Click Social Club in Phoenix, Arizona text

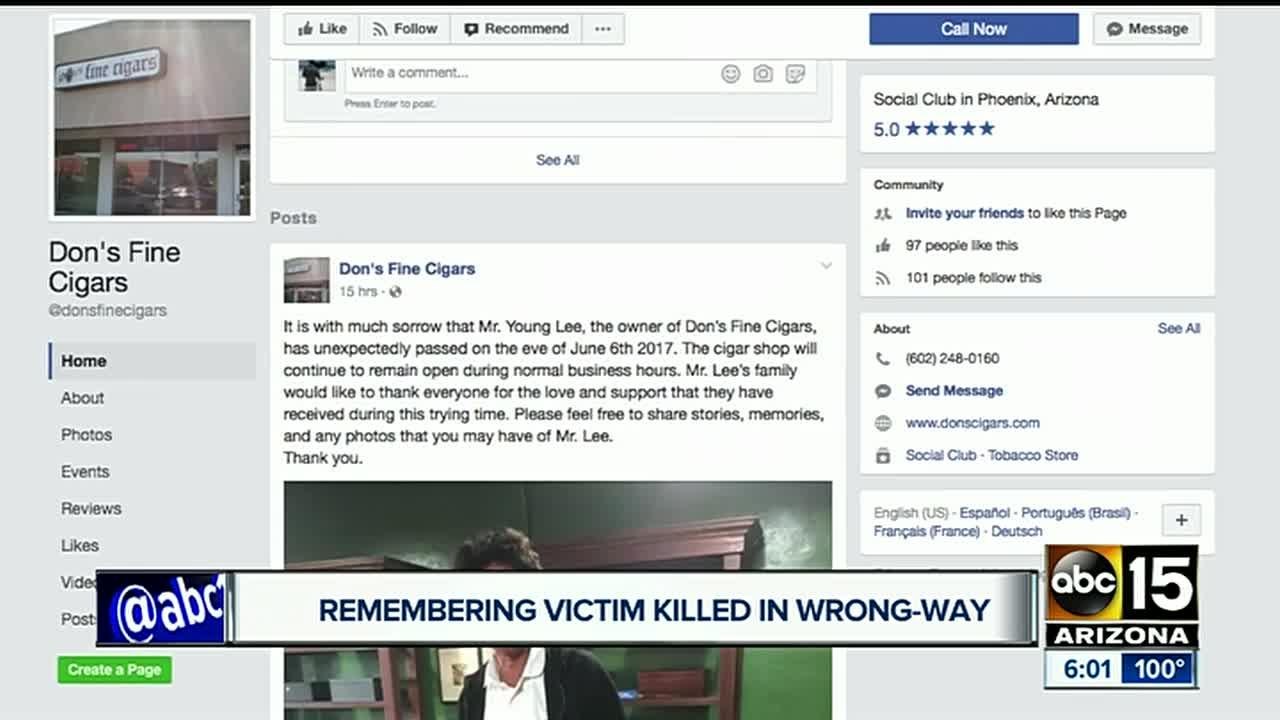click(x=986, y=99)
